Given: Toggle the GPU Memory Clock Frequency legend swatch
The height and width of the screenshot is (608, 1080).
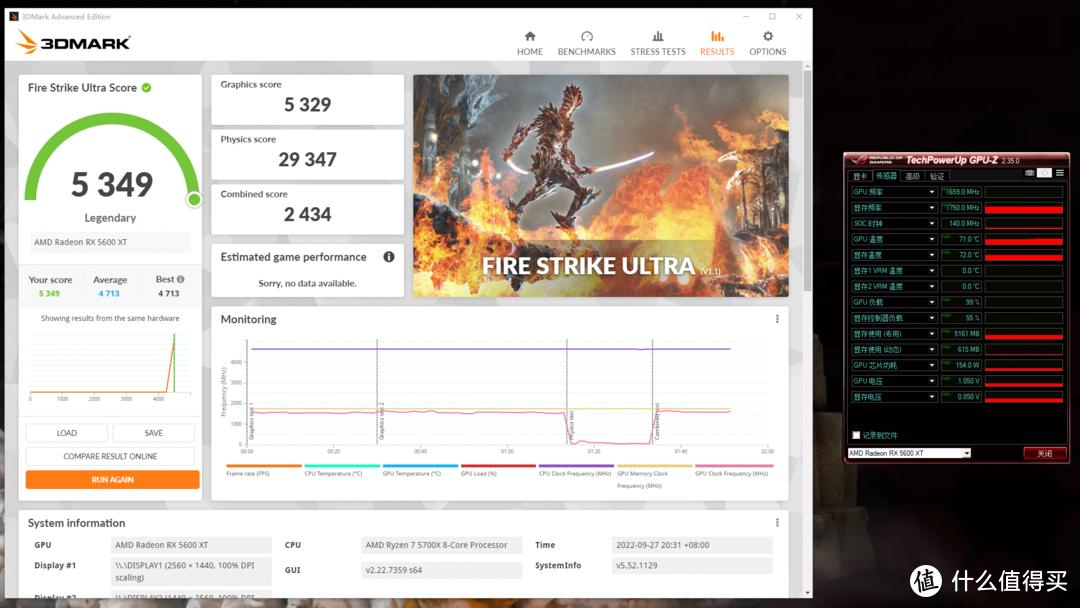Looking at the screenshot, I should pyautogui.click(x=654, y=466).
